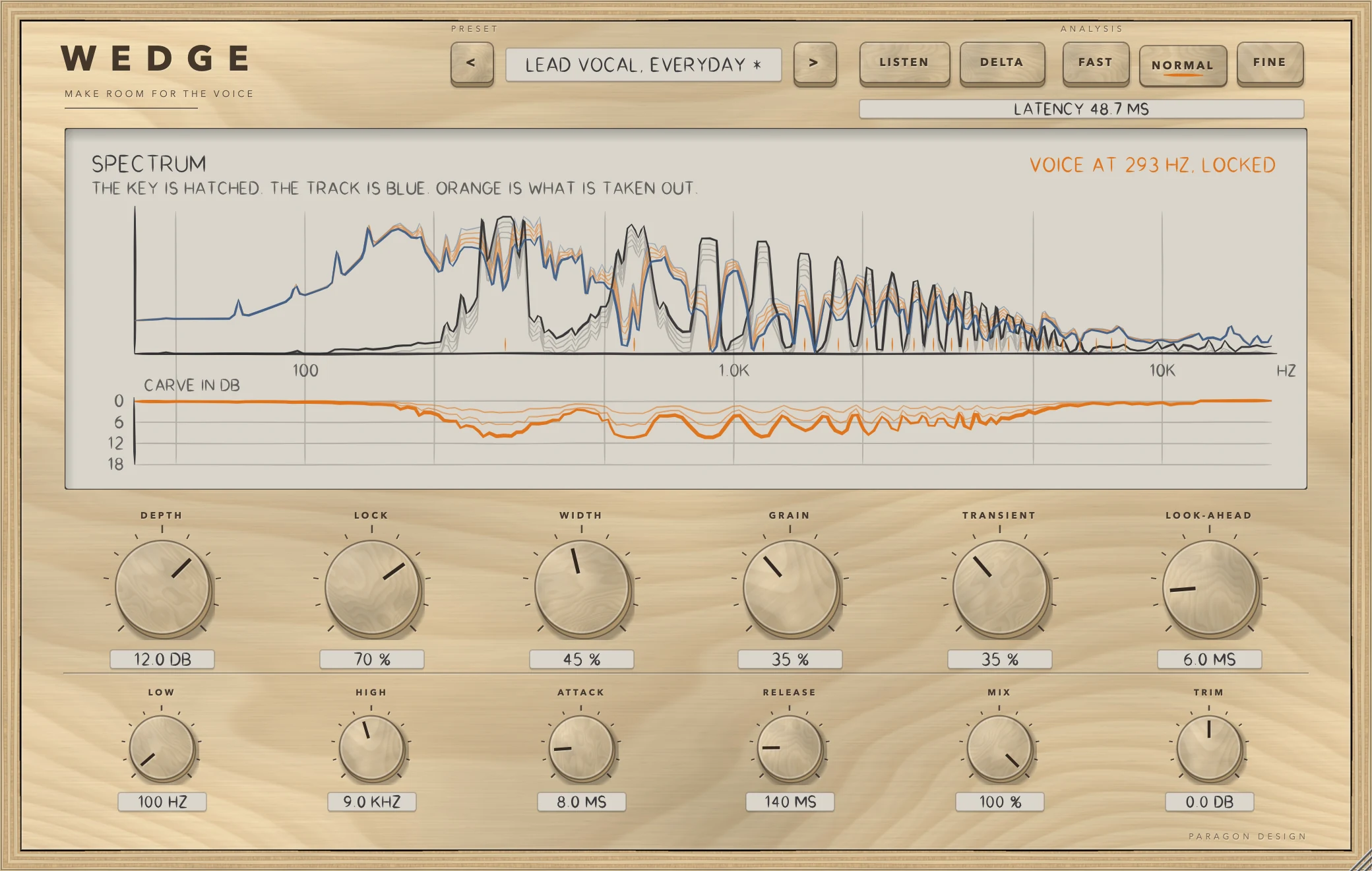The width and height of the screenshot is (1372, 871).
Task: Click the Look-Ahead knob
Action: (x=1210, y=588)
